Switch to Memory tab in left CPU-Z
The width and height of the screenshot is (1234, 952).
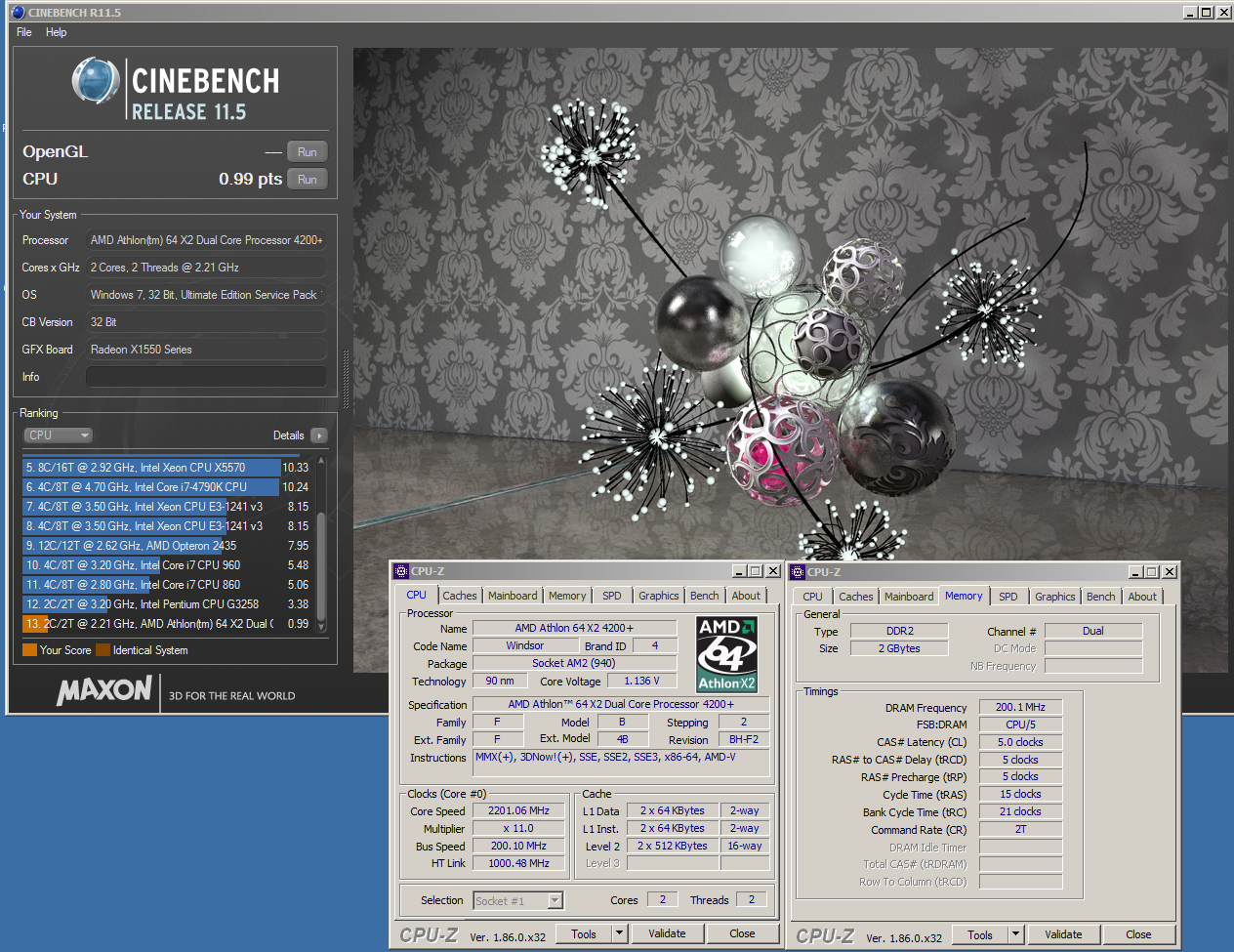(x=567, y=596)
